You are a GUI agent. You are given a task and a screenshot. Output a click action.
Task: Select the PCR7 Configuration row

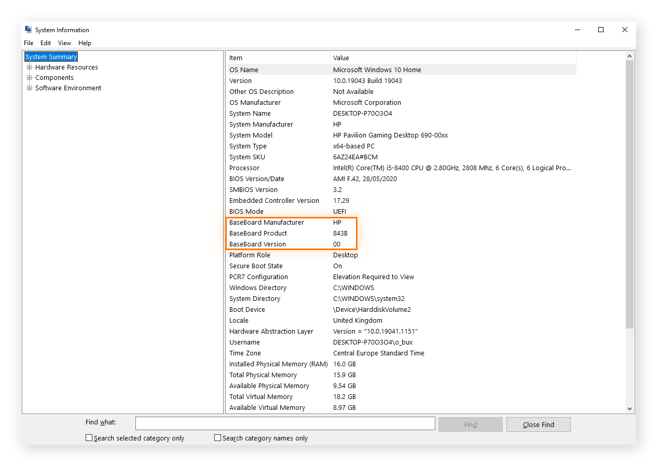click(402, 277)
